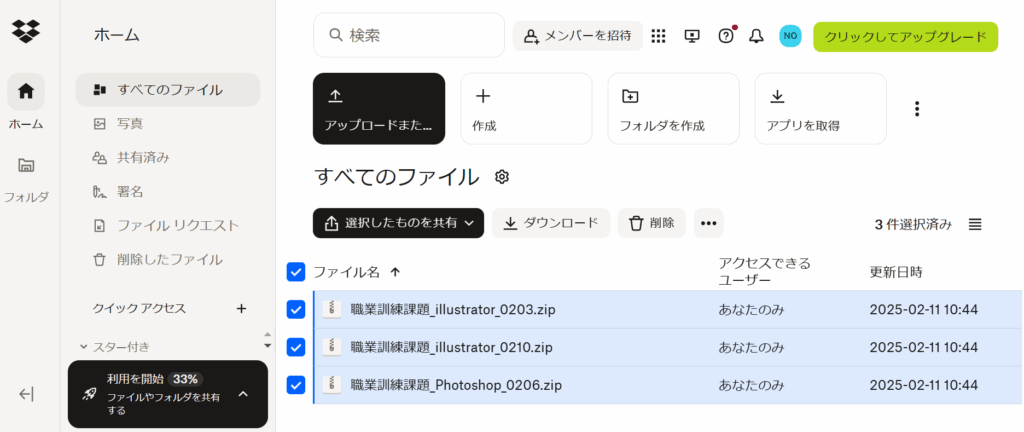This screenshot has height=432, width=1024.
Task: Uncheck 職業訓練課題_illustrator_0203.zip checkbox
Action: [x=296, y=310]
